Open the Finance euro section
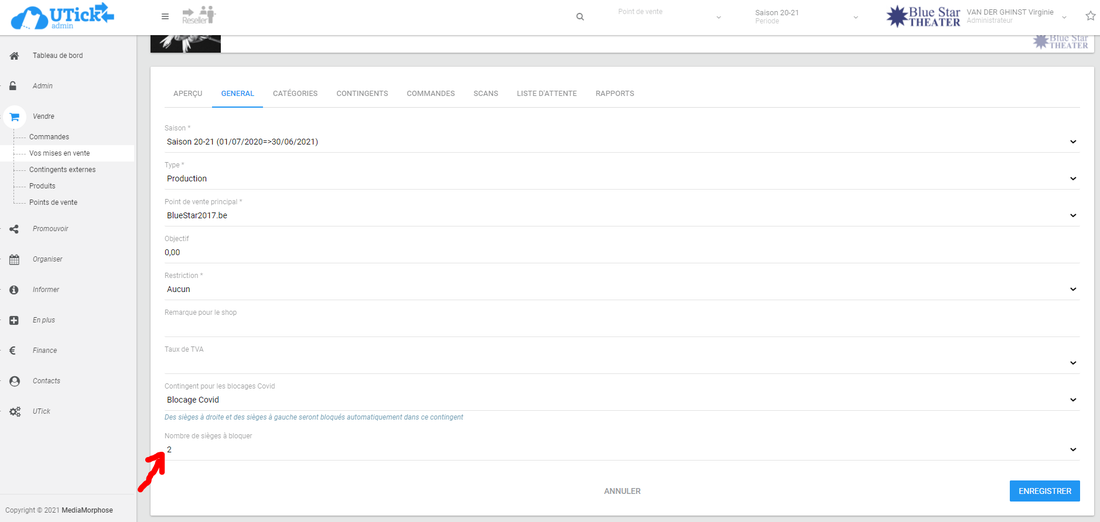The width and height of the screenshot is (1100, 522). [x=14, y=351]
